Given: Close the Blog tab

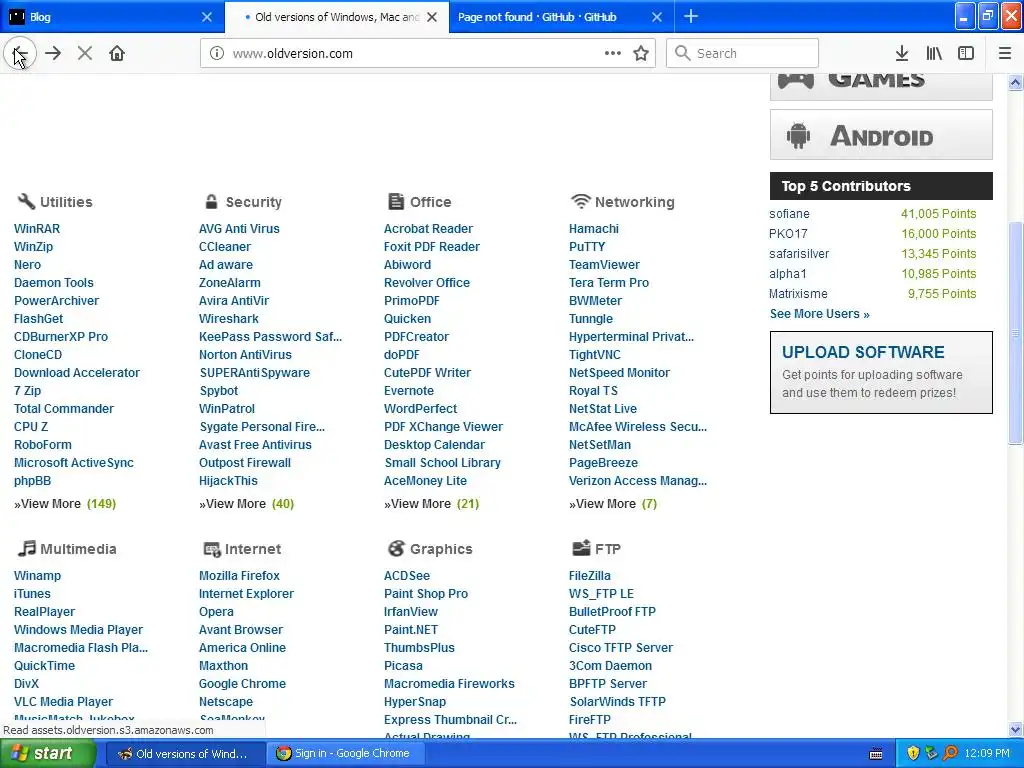Looking at the screenshot, I should click(207, 17).
